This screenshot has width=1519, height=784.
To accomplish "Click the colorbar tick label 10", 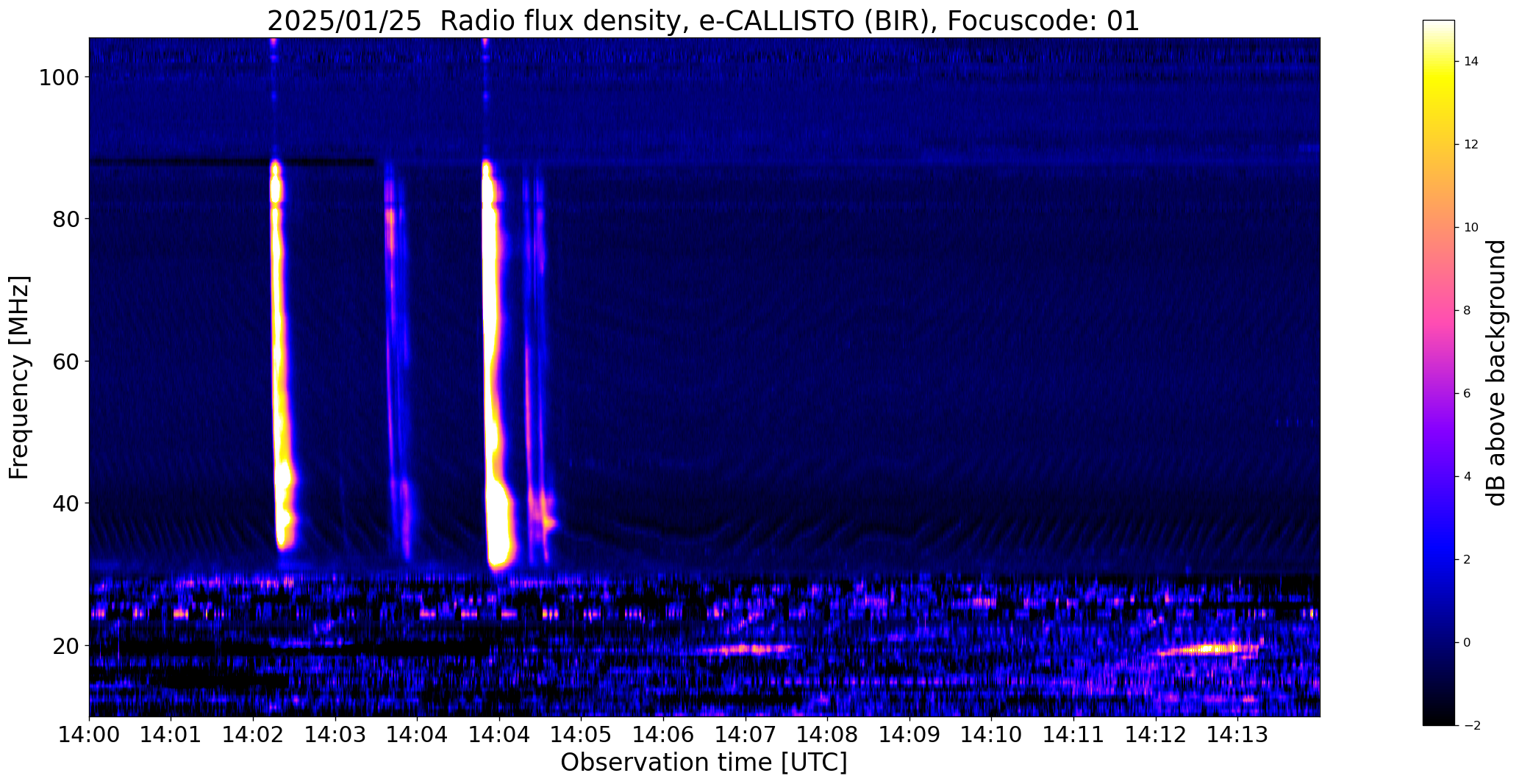I will (x=1471, y=228).
